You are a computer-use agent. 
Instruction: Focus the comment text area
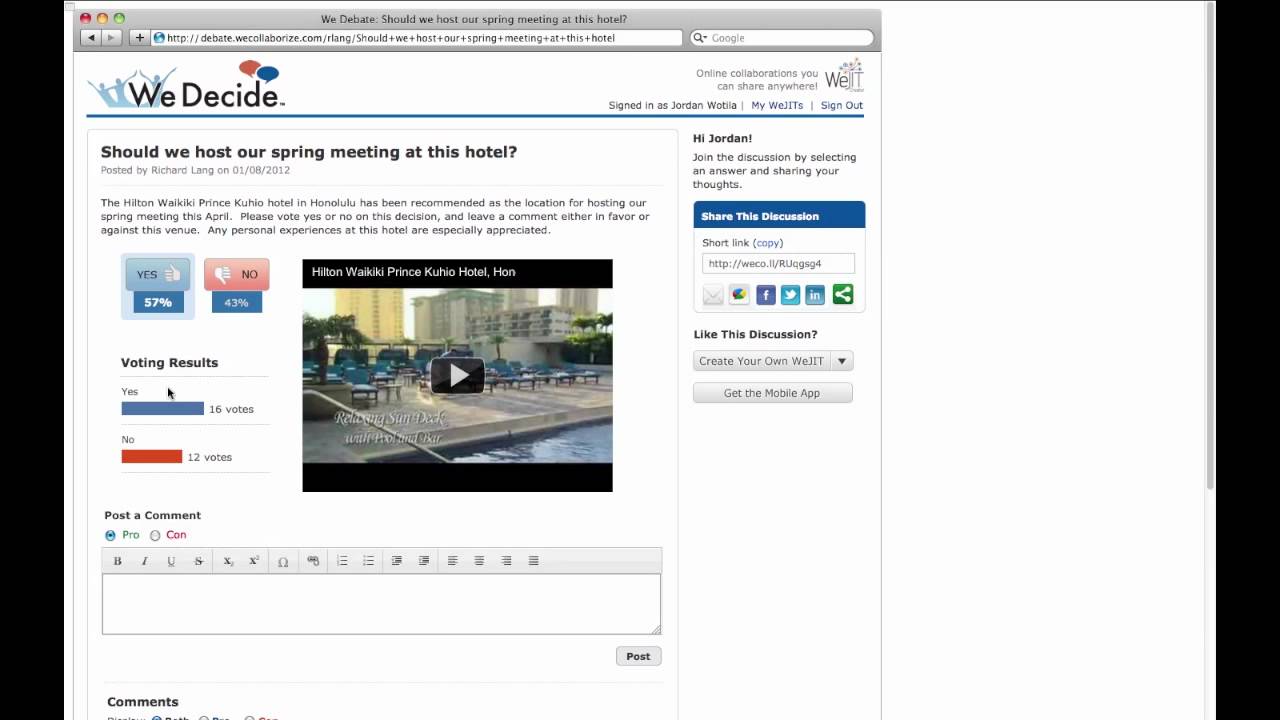coord(381,604)
